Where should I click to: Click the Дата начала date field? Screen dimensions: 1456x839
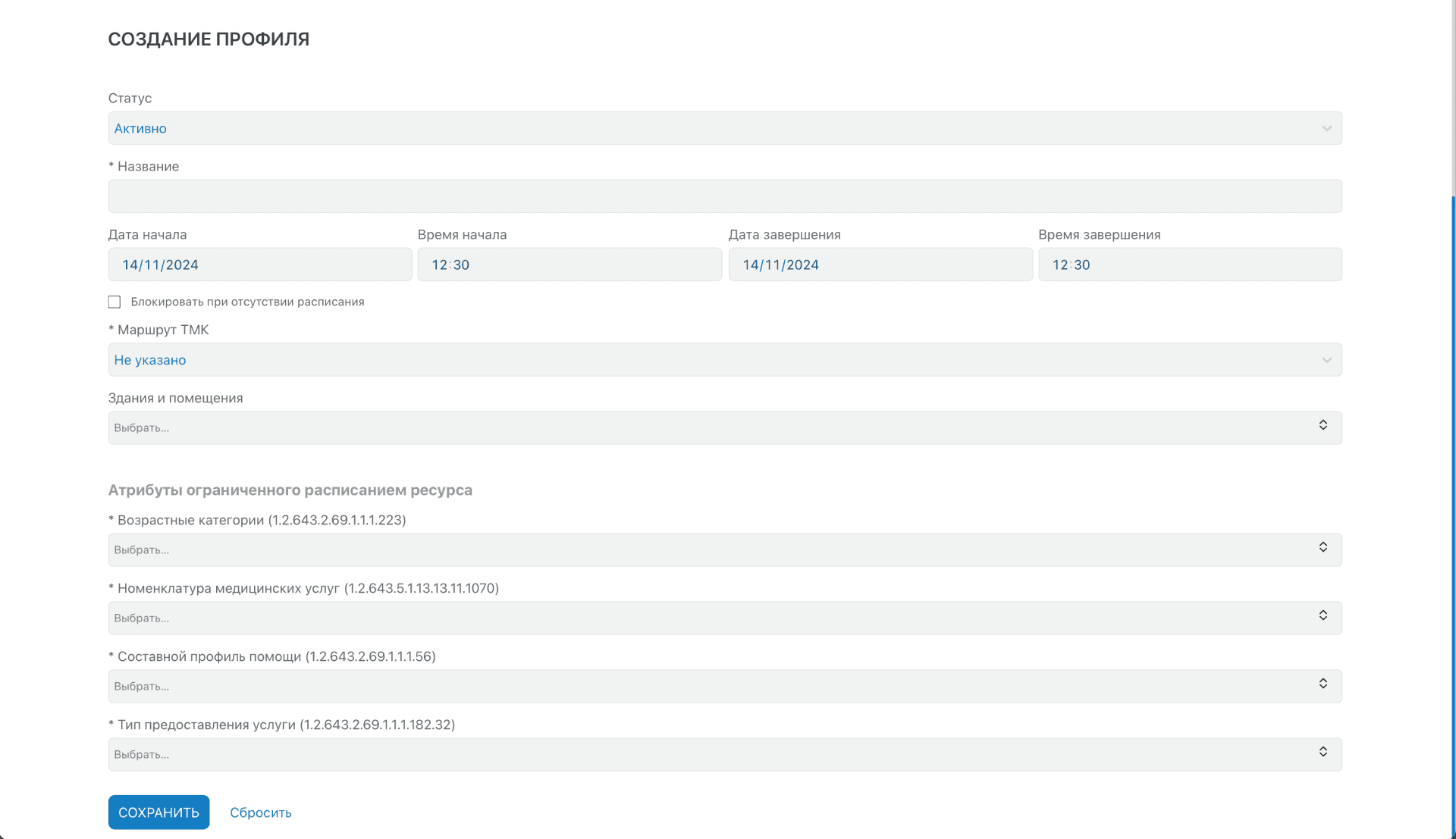[x=259, y=265]
